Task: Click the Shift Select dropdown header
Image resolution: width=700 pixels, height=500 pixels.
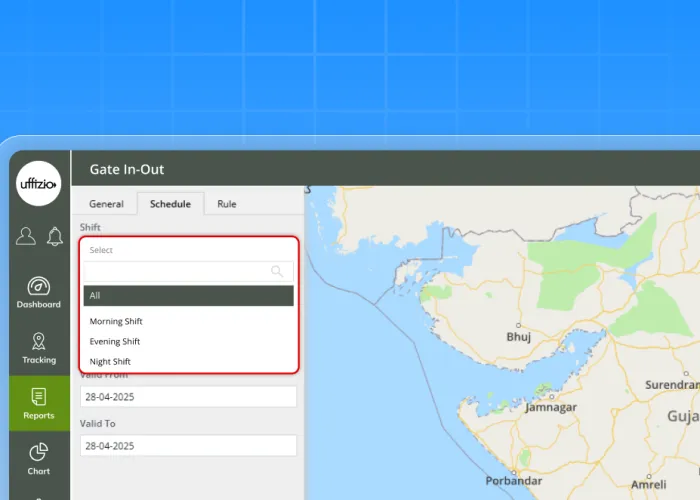Action: click(x=188, y=250)
